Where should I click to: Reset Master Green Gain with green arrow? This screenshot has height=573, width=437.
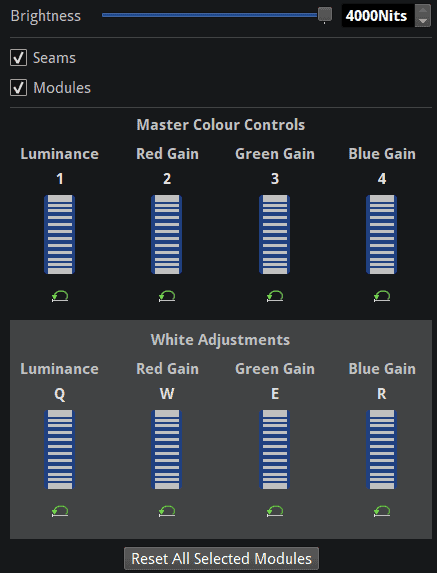click(275, 296)
